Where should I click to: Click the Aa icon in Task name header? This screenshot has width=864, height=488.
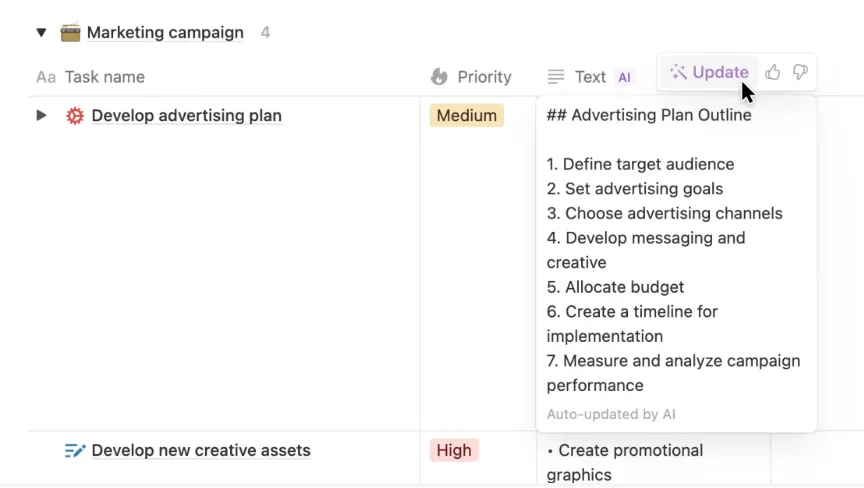46,77
